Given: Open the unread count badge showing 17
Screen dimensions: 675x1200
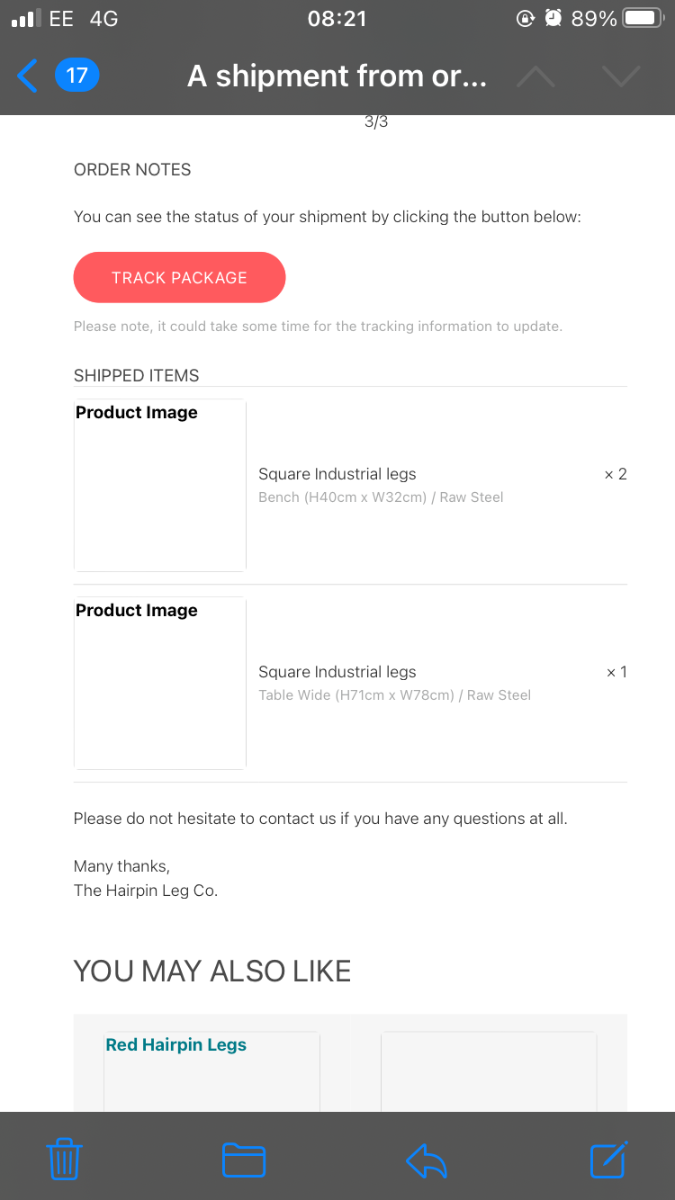Looking at the screenshot, I should point(77,75).
